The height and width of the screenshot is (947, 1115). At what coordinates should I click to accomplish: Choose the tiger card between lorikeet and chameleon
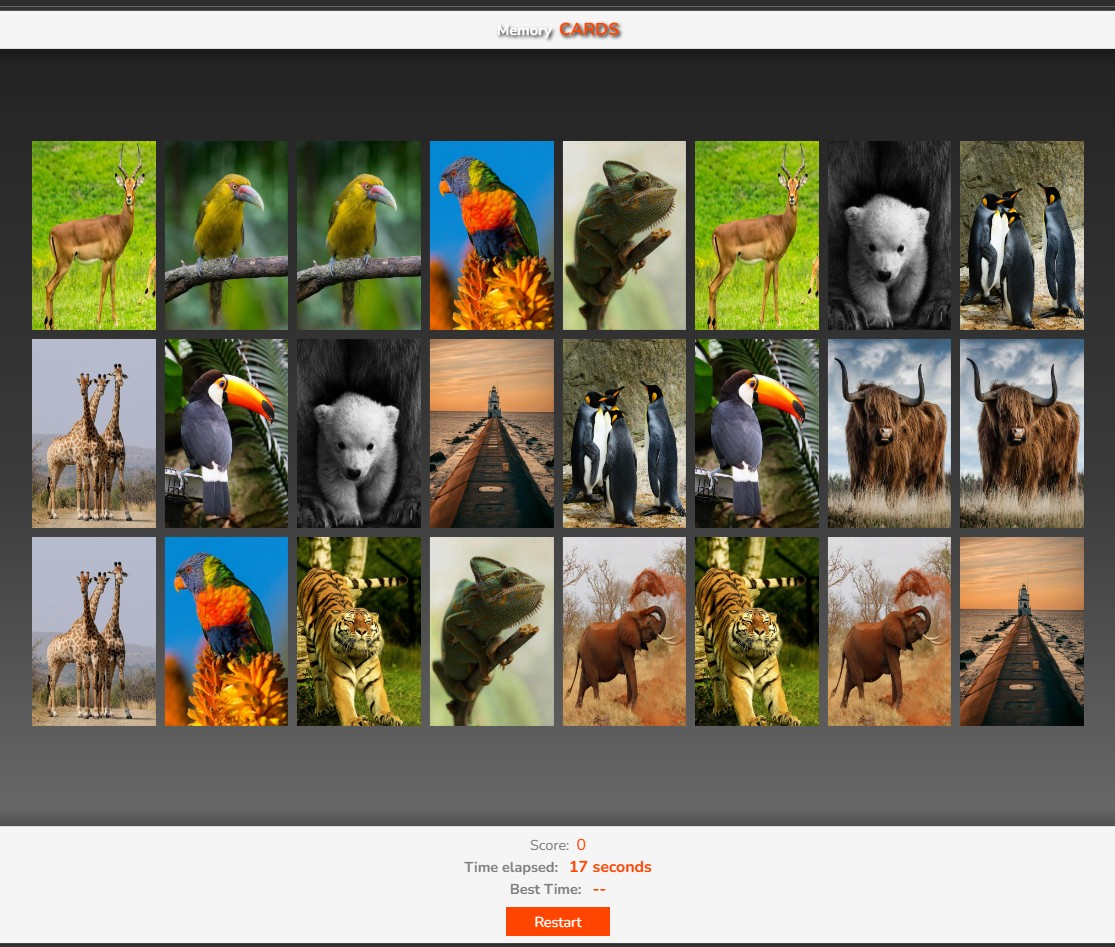pyautogui.click(x=359, y=631)
